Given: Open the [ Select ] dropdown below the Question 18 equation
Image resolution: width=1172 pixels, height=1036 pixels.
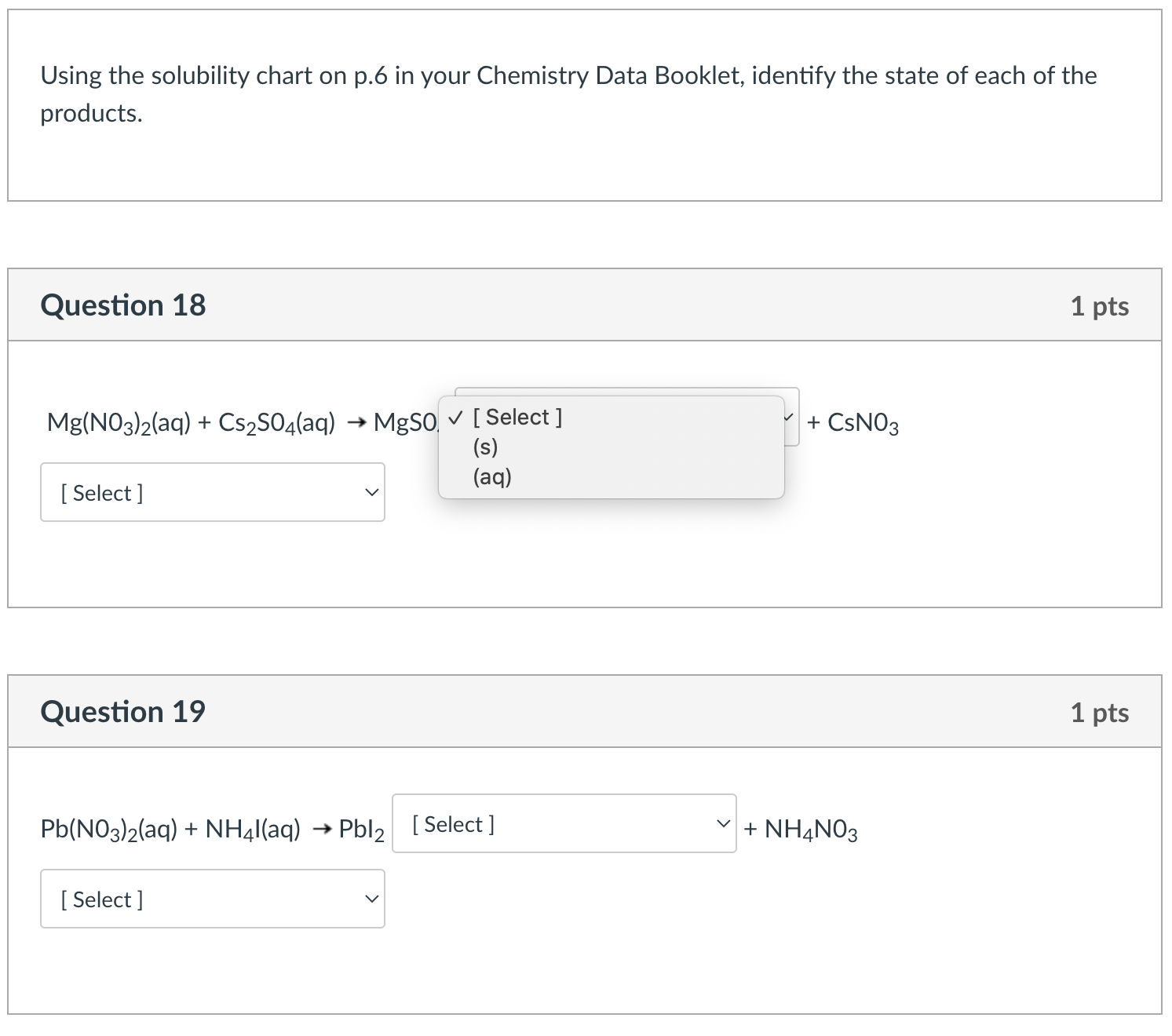Looking at the screenshot, I should click(212, 492).
